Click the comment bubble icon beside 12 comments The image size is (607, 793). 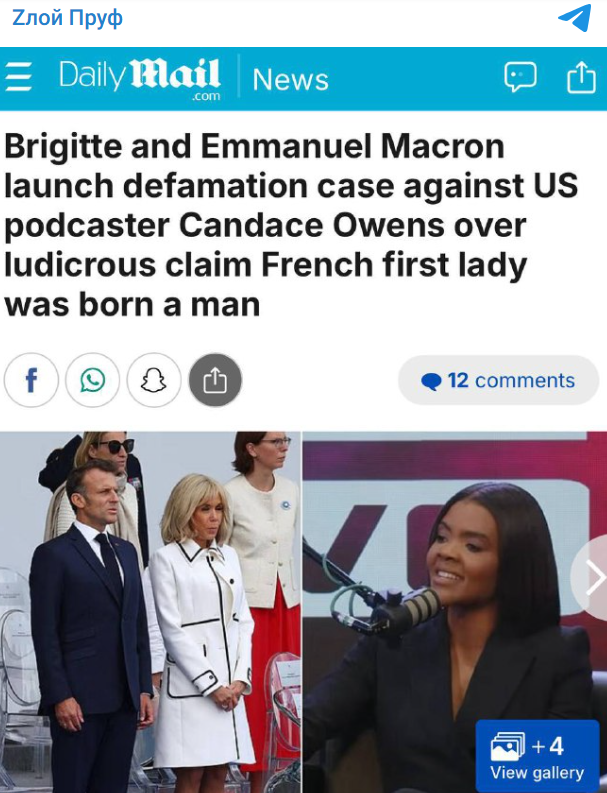pos(431,381)
